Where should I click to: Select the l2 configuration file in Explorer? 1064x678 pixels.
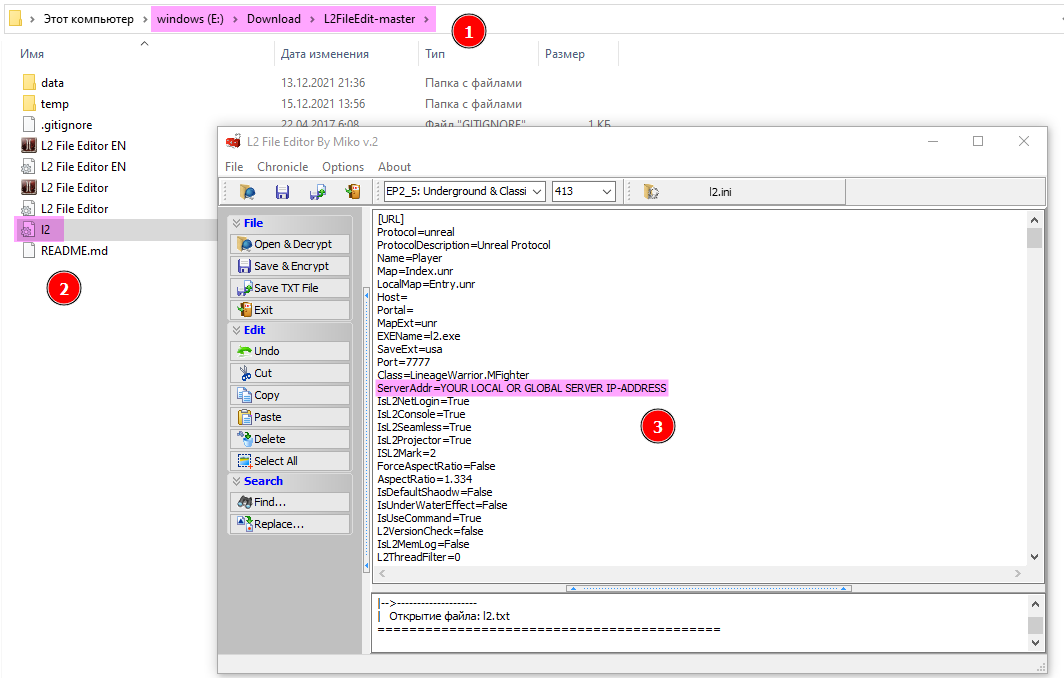pyautogui.click(x=45, y=230)
